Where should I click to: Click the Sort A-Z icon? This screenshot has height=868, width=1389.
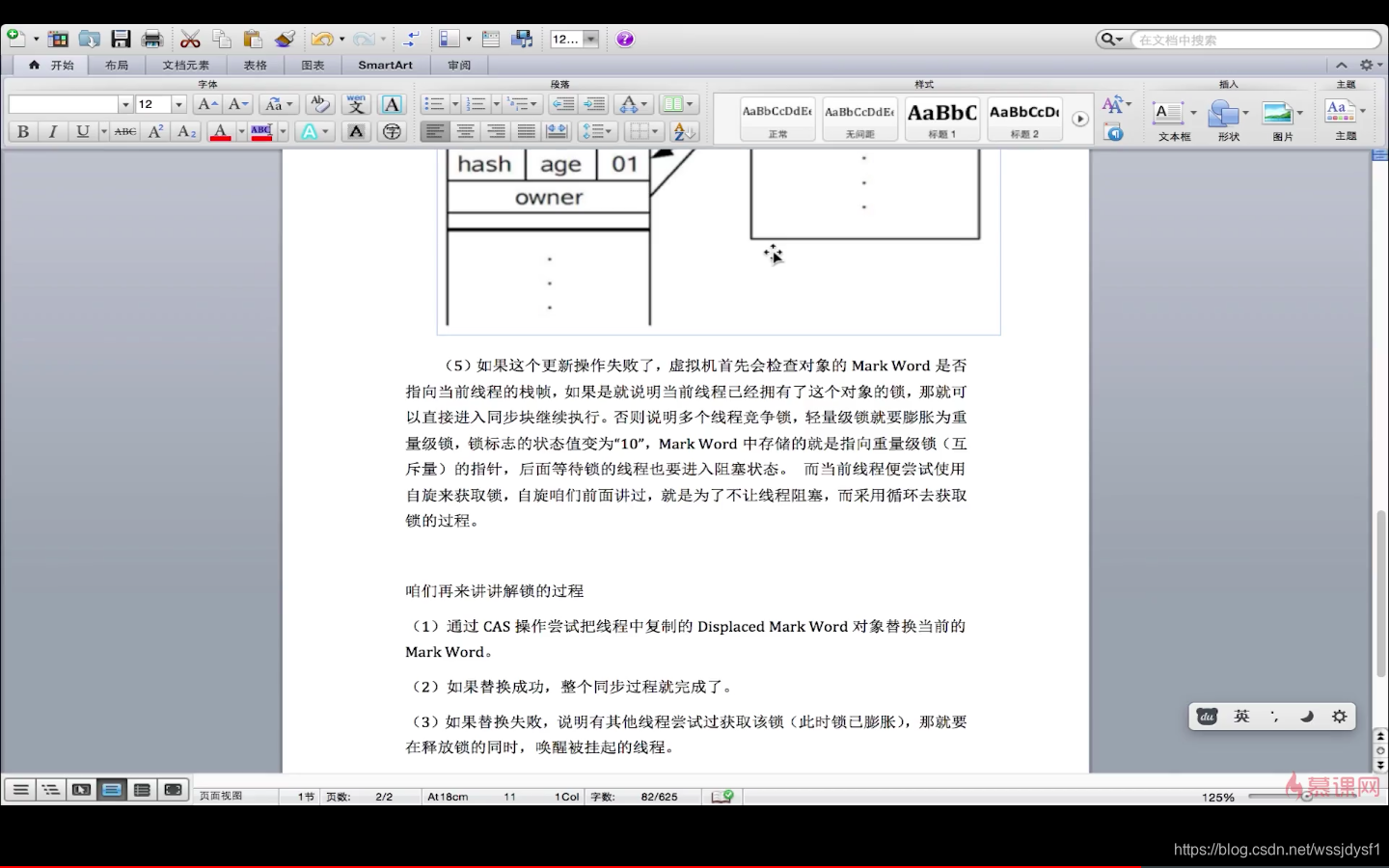coord(684,131)
